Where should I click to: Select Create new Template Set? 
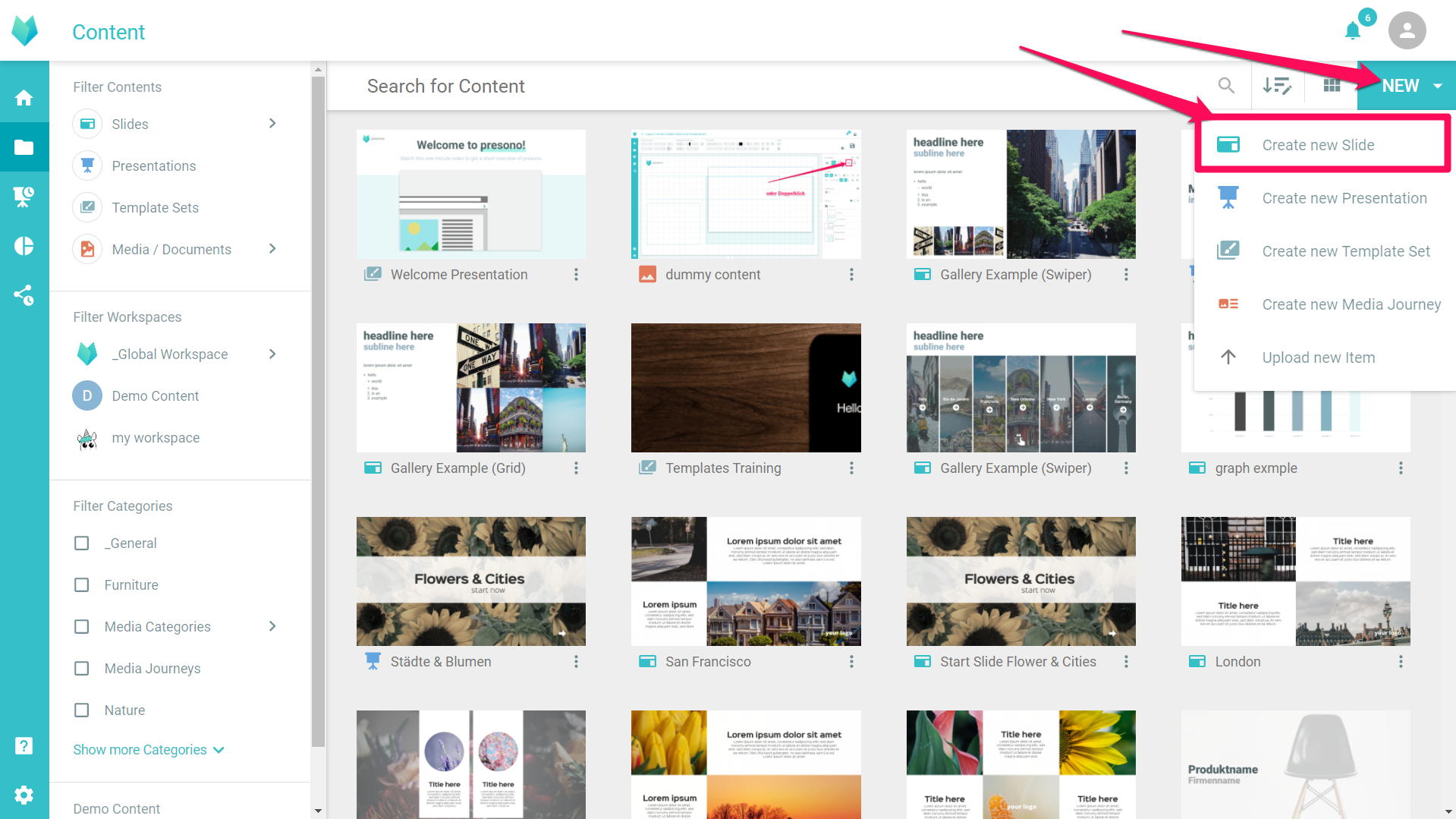(1325, 251)
